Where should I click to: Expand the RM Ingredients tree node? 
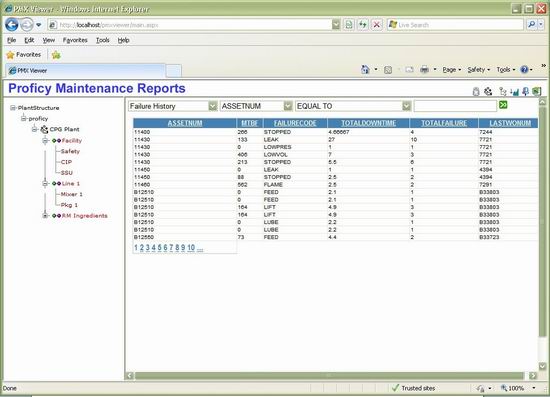[x=45, y=216]
